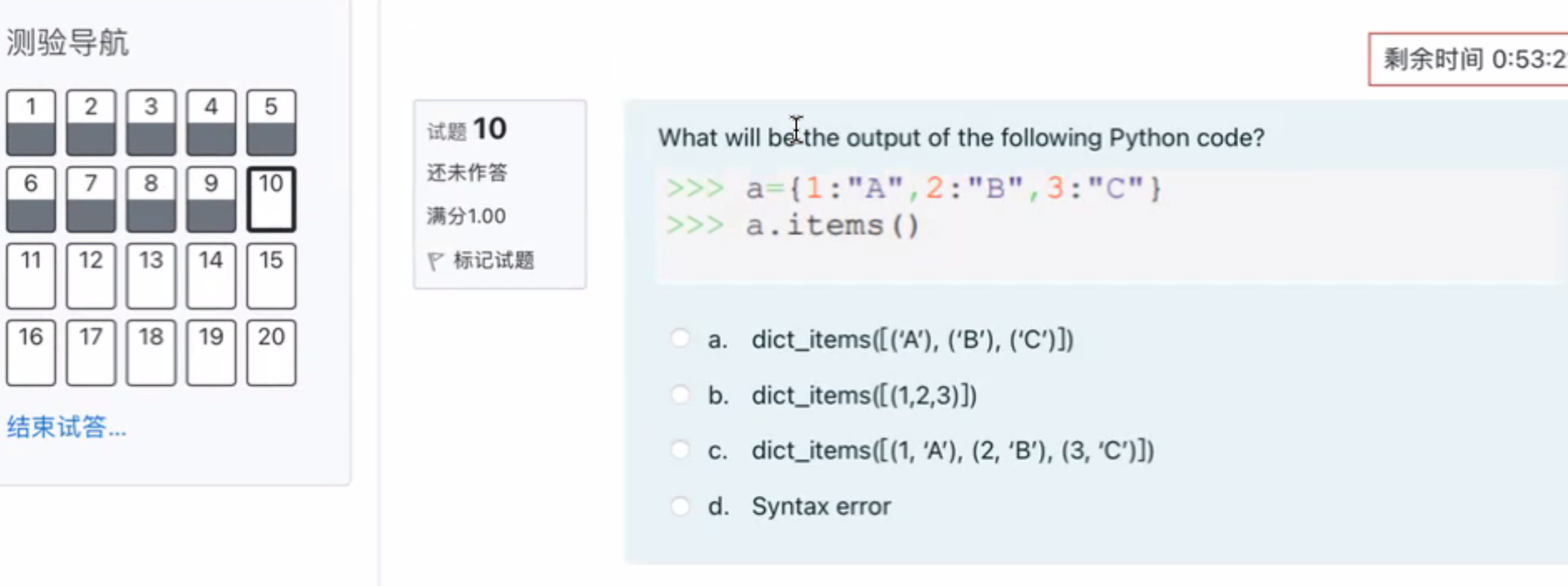Jump to question 20 navigation box

(x=272, y=352)
